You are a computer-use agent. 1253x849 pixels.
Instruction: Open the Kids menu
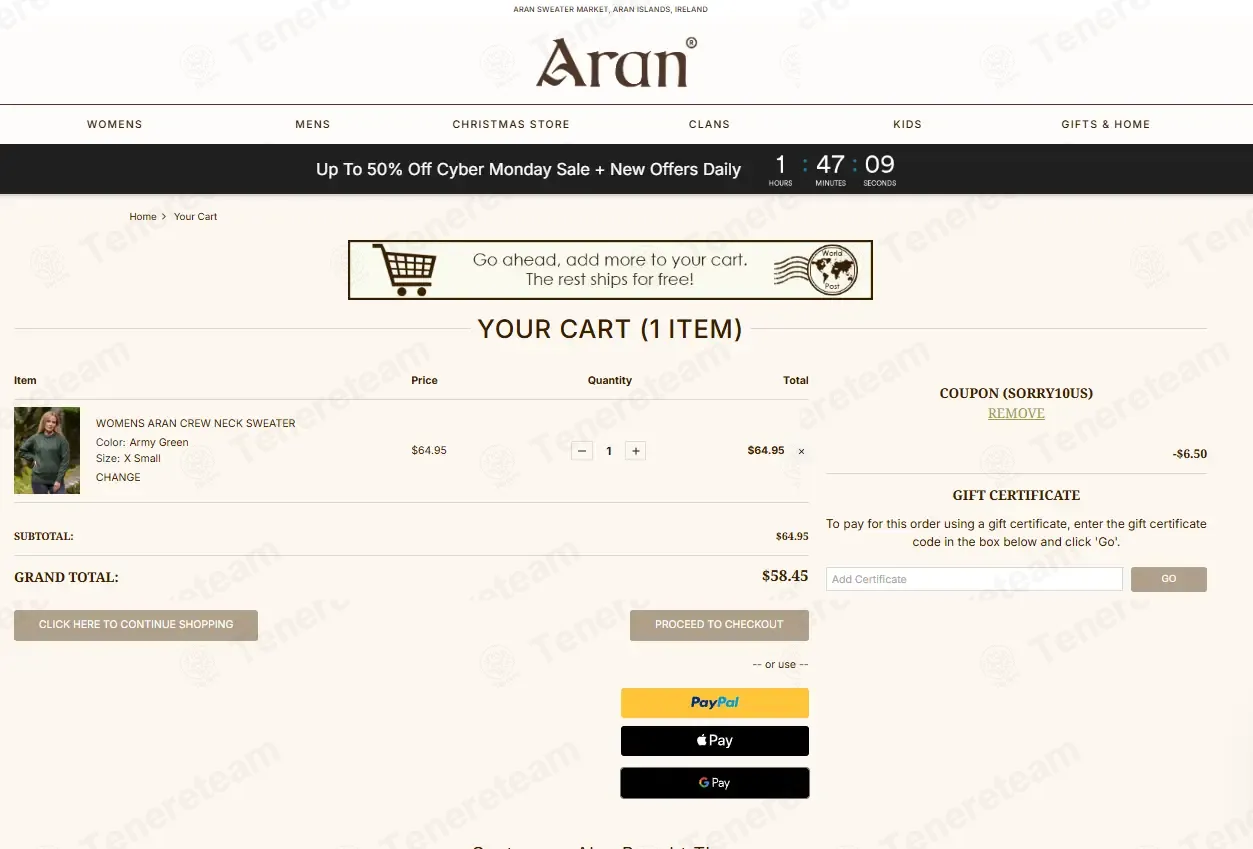[907, 124]
